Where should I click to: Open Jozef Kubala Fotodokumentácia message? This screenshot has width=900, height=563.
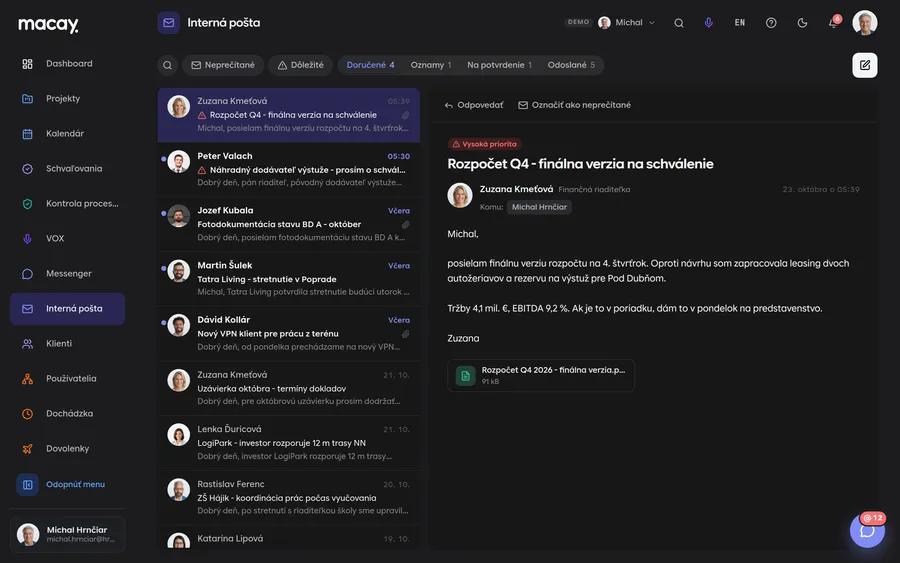pos(289,224)
